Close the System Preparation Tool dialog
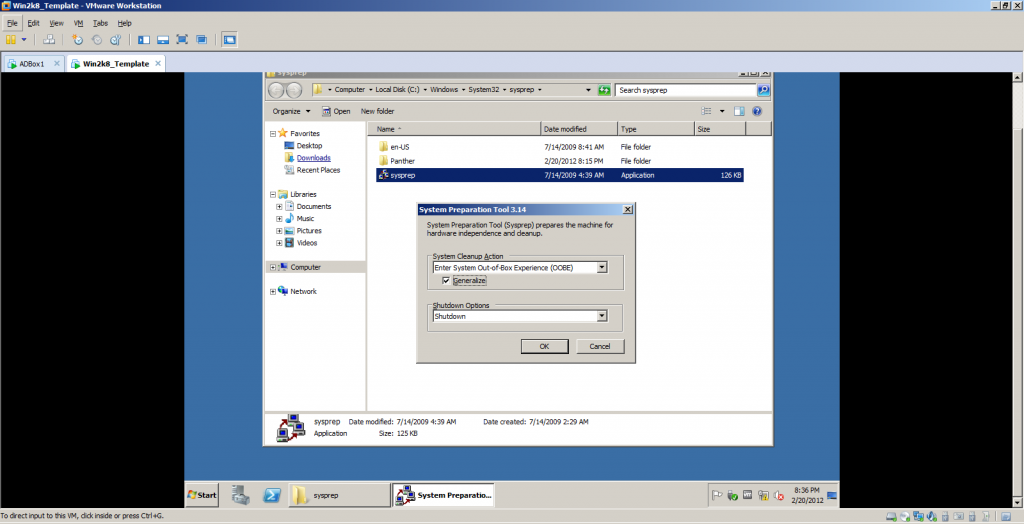 pyautogui.click(x=628, y=210)
